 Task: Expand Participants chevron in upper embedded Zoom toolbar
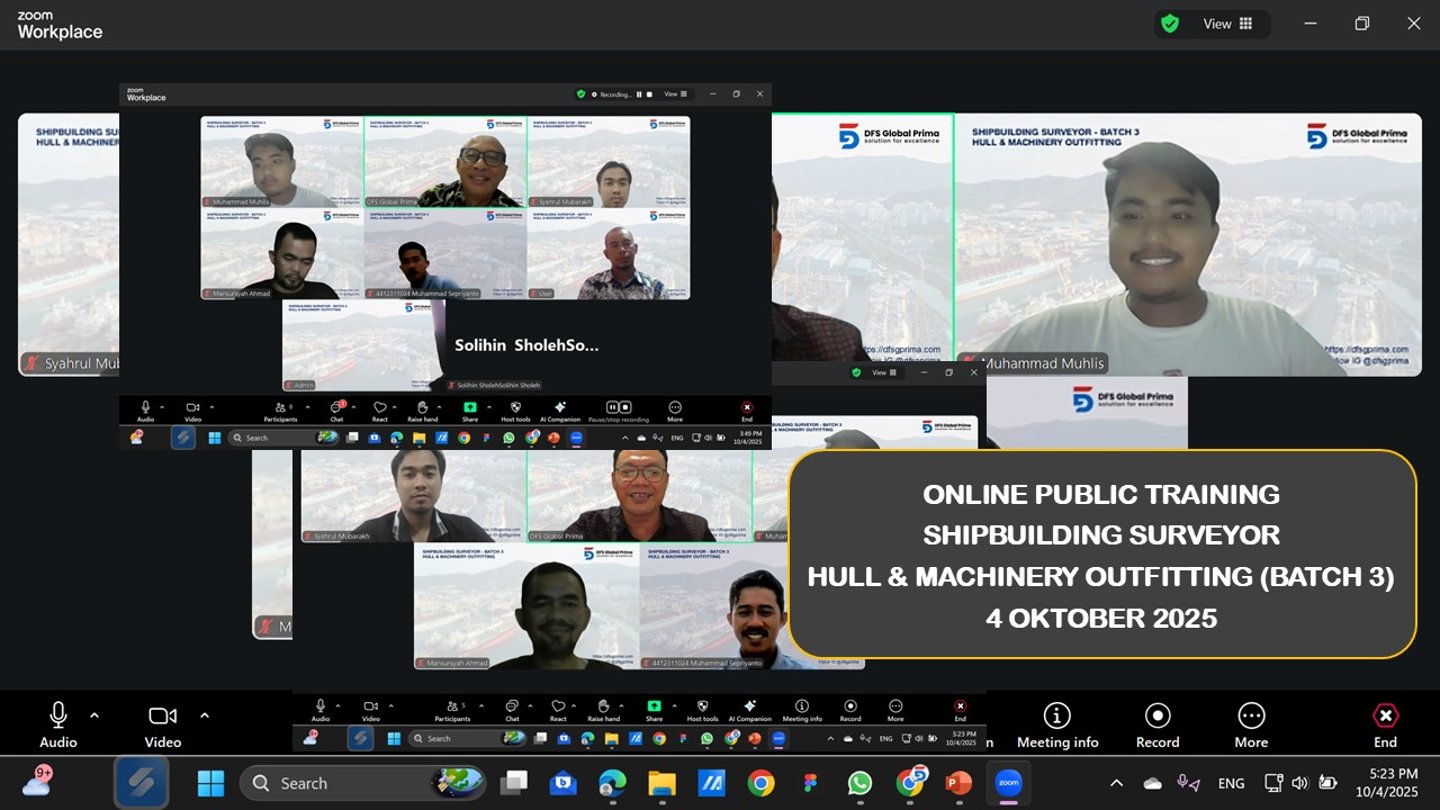click(307, 407)
